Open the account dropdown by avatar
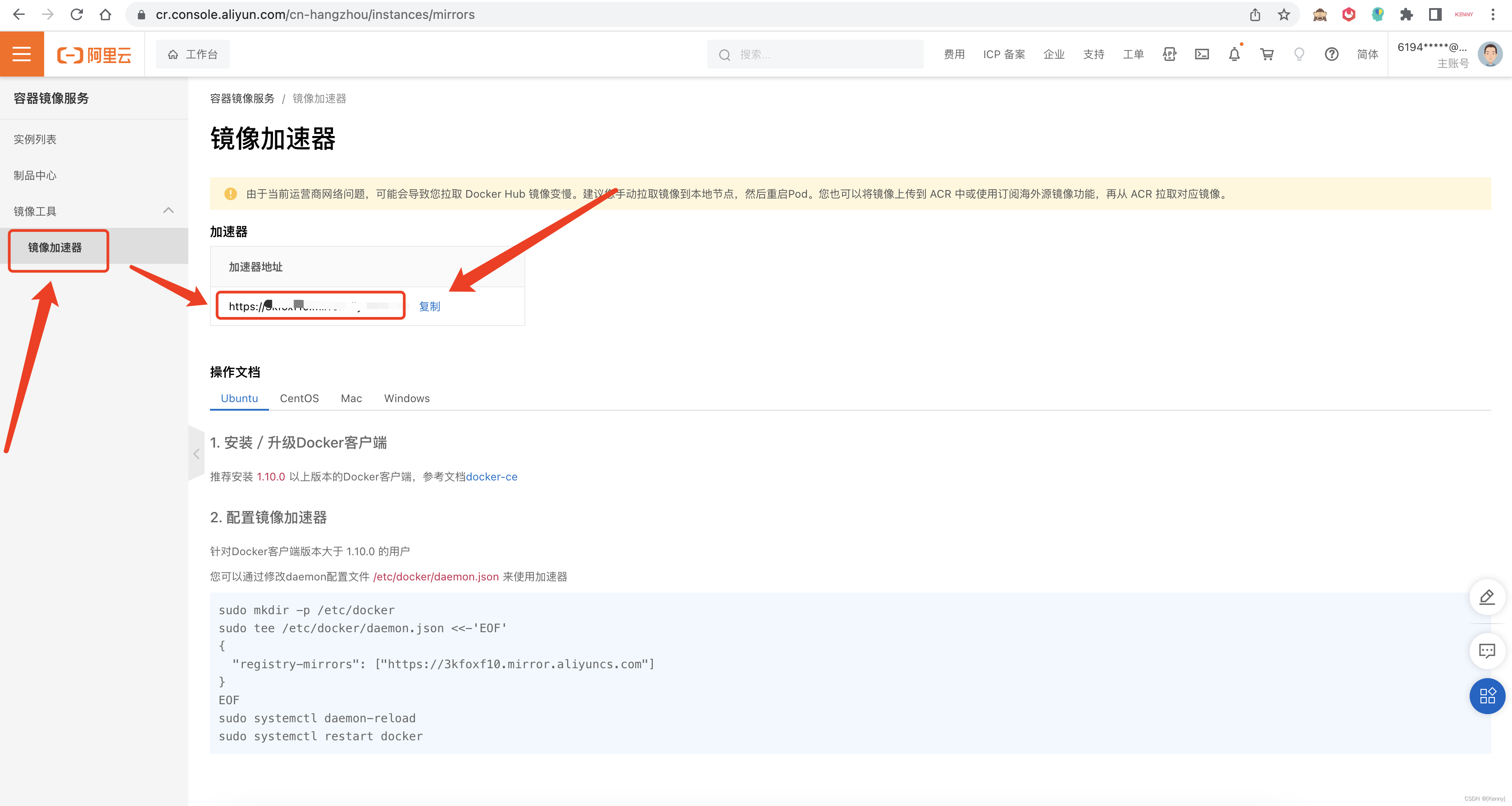This screenshot has width=1512, height=806. coord(1489,54)
